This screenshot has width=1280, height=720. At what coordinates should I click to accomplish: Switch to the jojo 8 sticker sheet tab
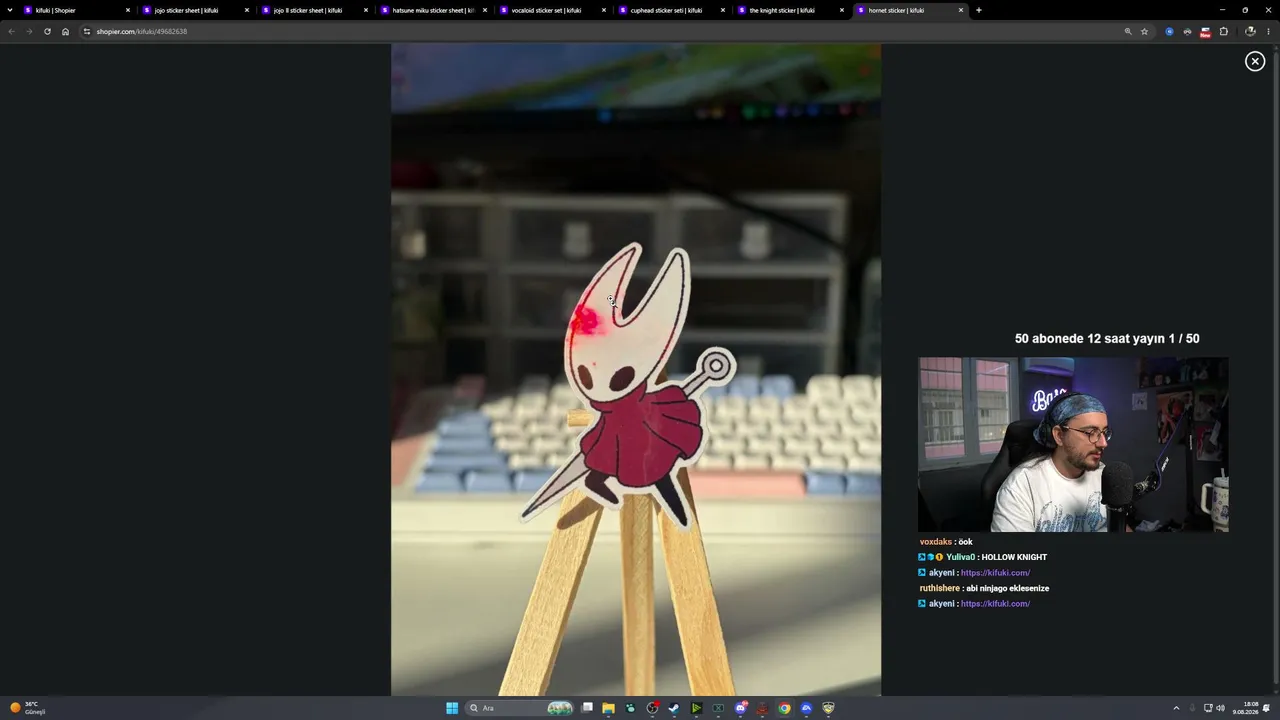pyautogui.click(x=314, y=10)
